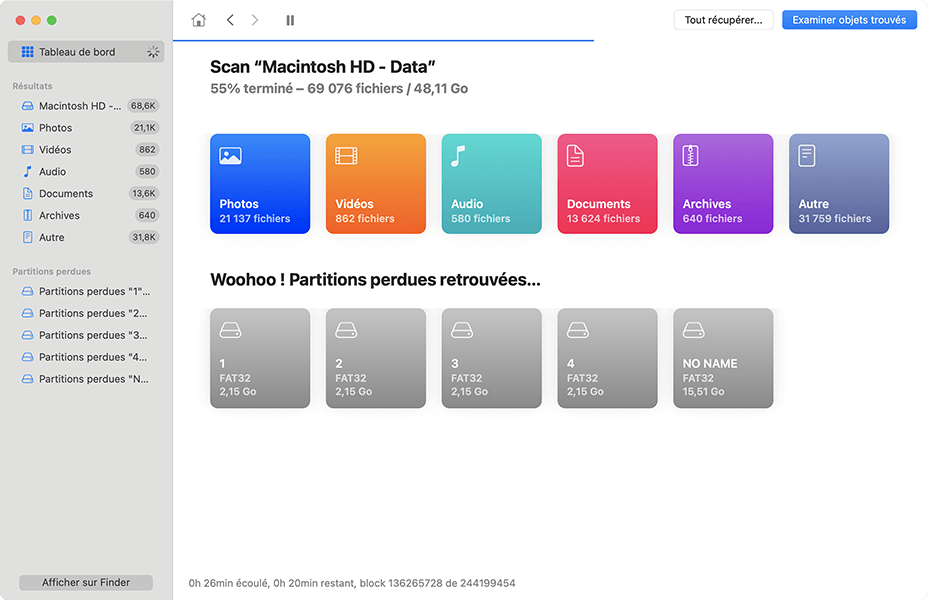The image size is (928, 600).
Task: Click the file icon on Autre card
Action: tap(807, 156)
